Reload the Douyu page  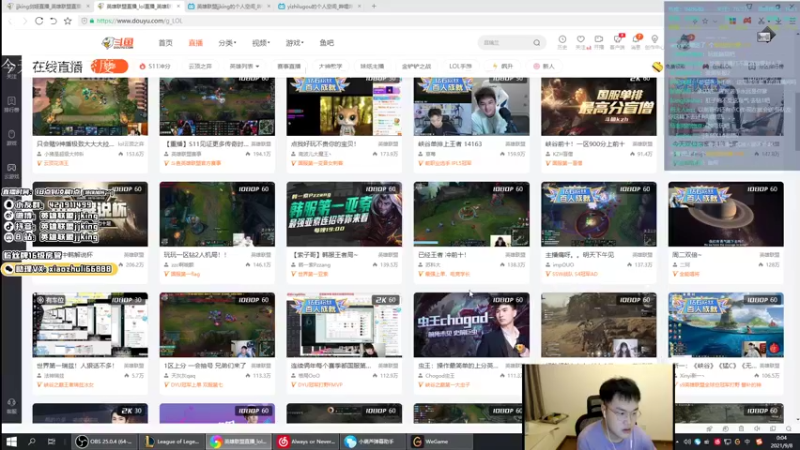click(x=39, y=21)
